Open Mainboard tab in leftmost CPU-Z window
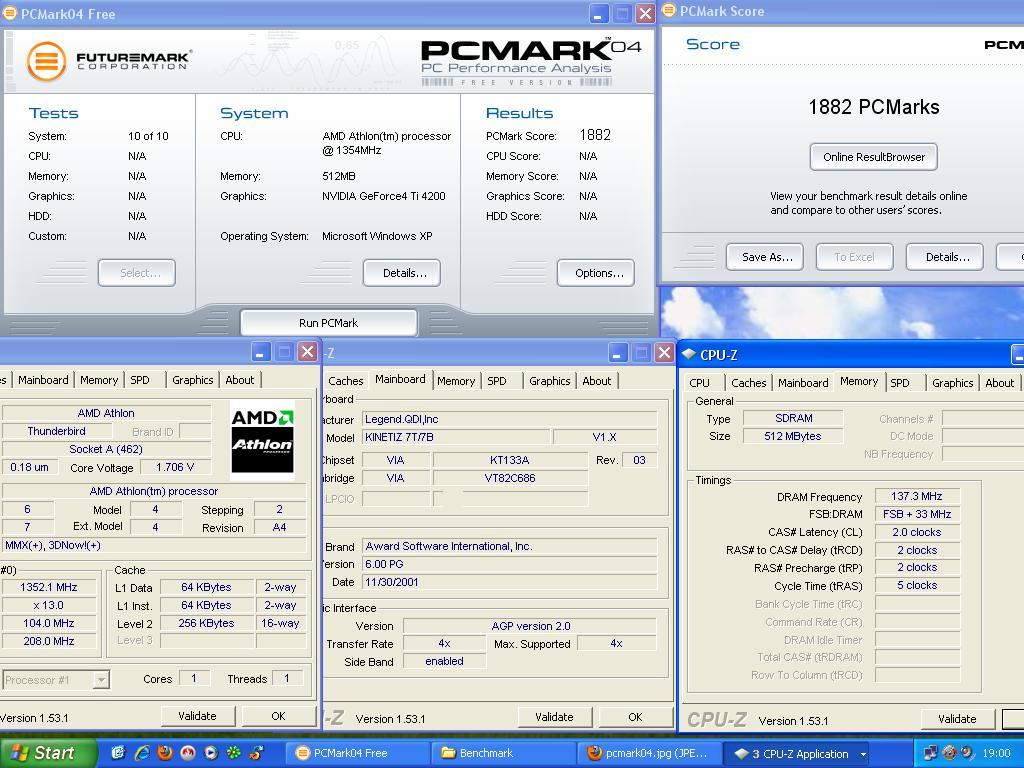The image size is (1024, 768). (43, 380)
